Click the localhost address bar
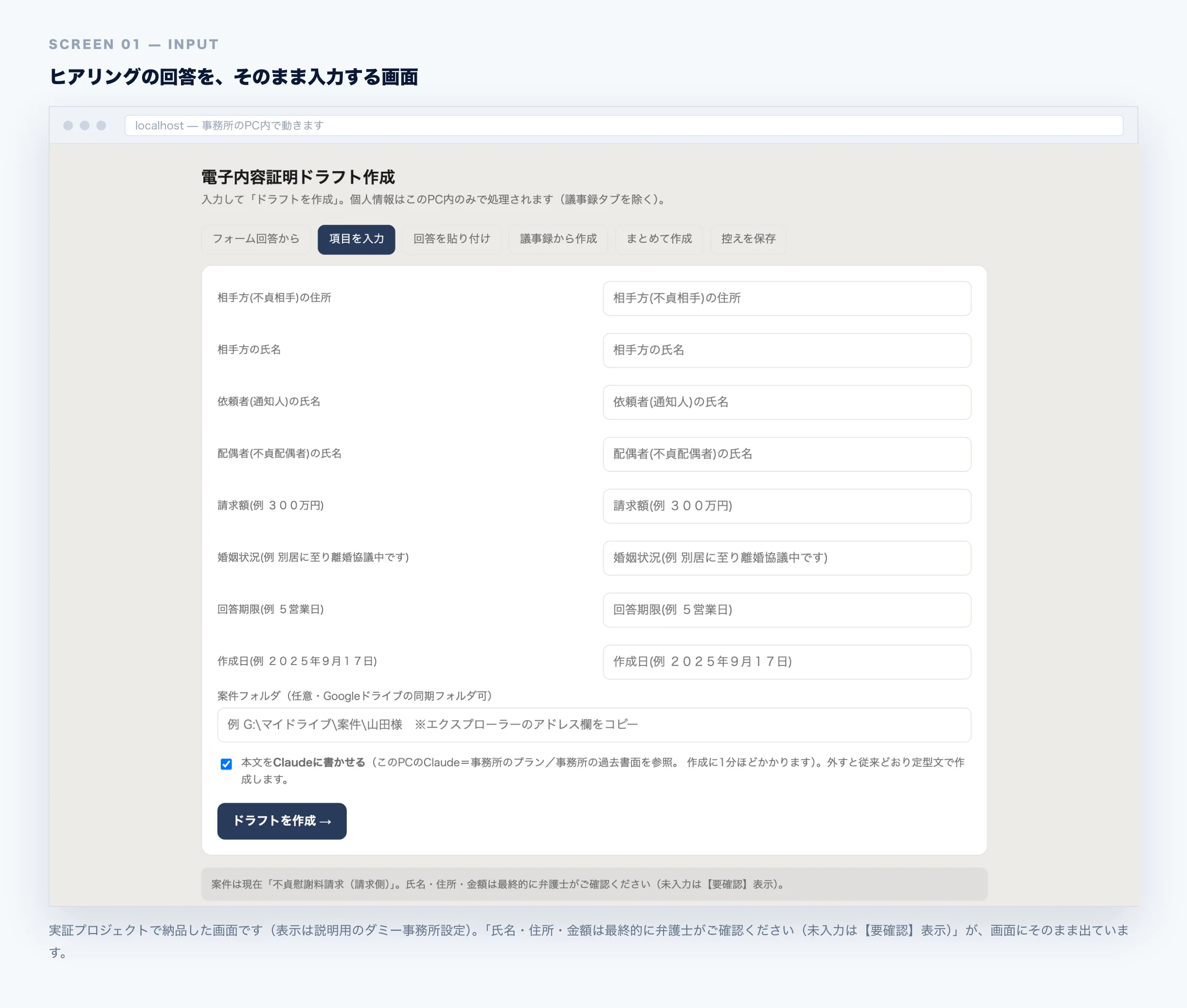1187x1008 pixels. point(624,126)
